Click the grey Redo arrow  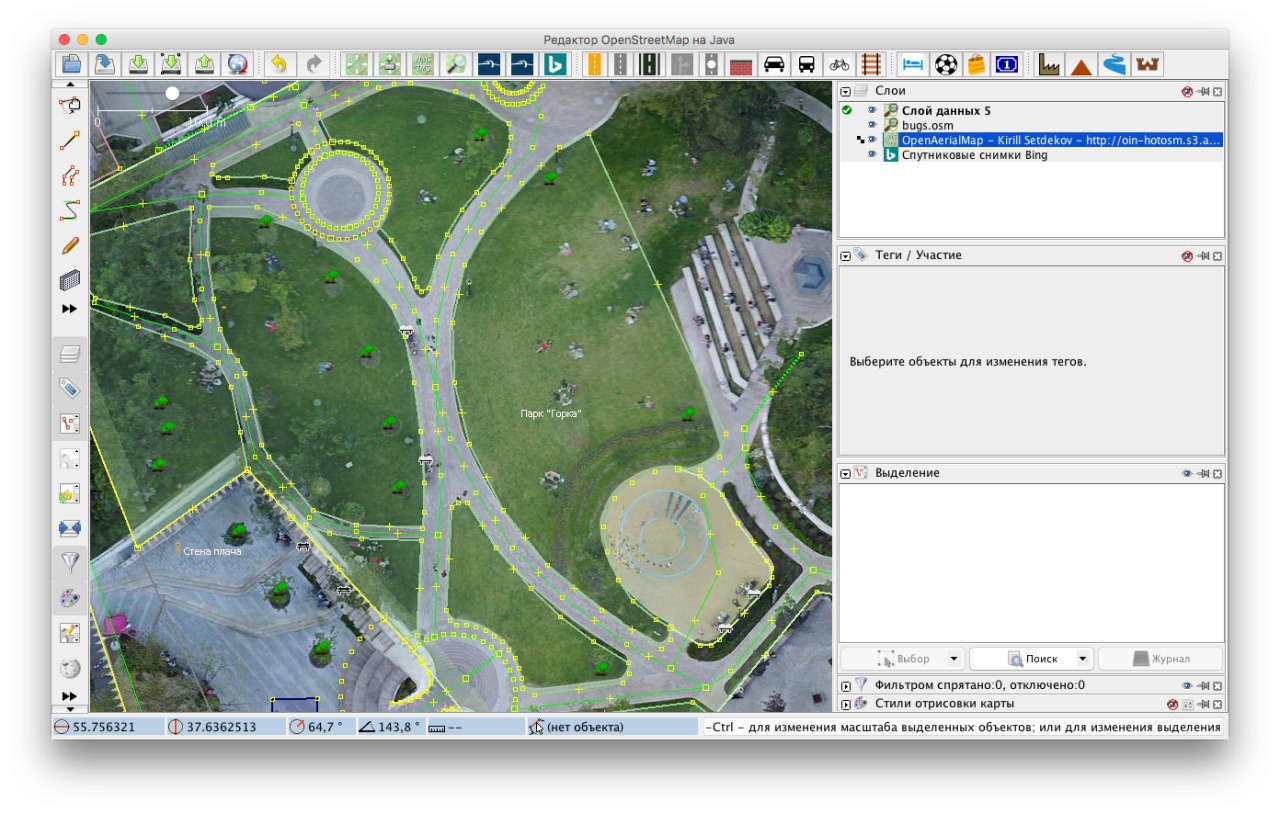(313, 64)
